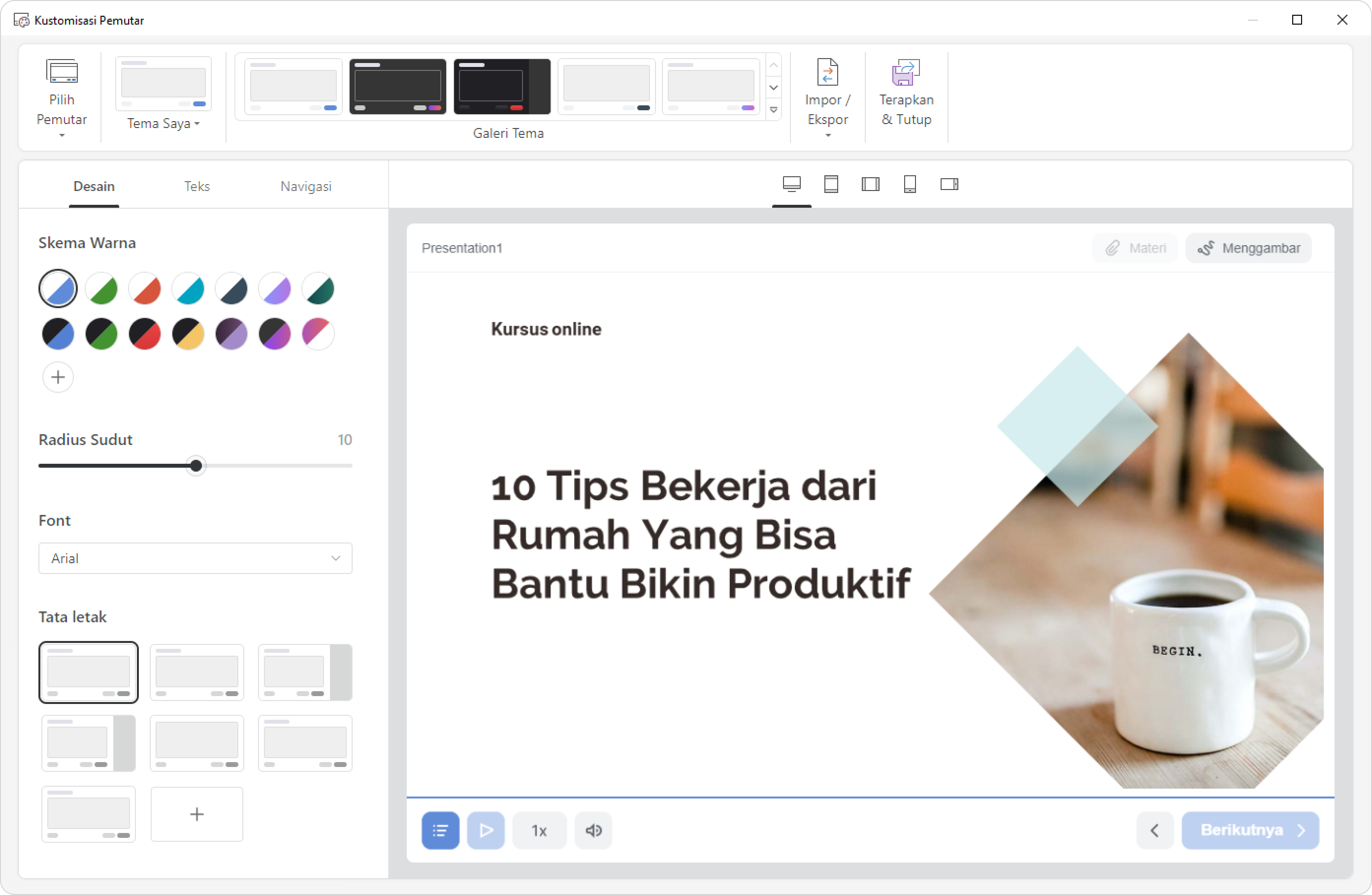Open the Navigasi tab
Screen dimensions: 1372x895
pos(305,186)
